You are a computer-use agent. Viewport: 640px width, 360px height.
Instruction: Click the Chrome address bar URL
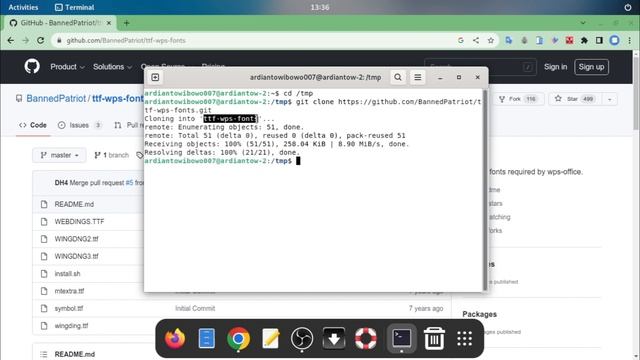126,40
